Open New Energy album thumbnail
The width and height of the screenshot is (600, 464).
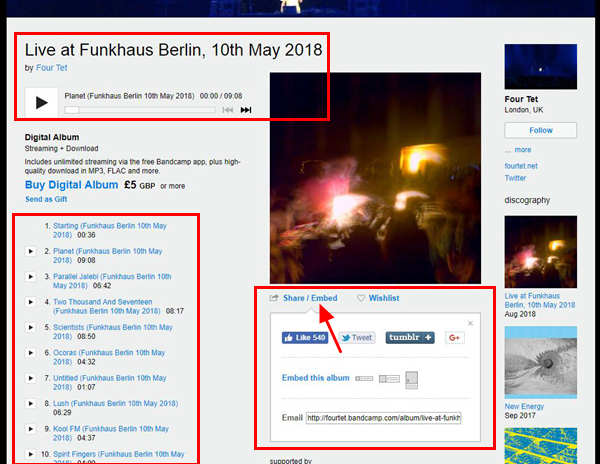(x=541, y=362)
